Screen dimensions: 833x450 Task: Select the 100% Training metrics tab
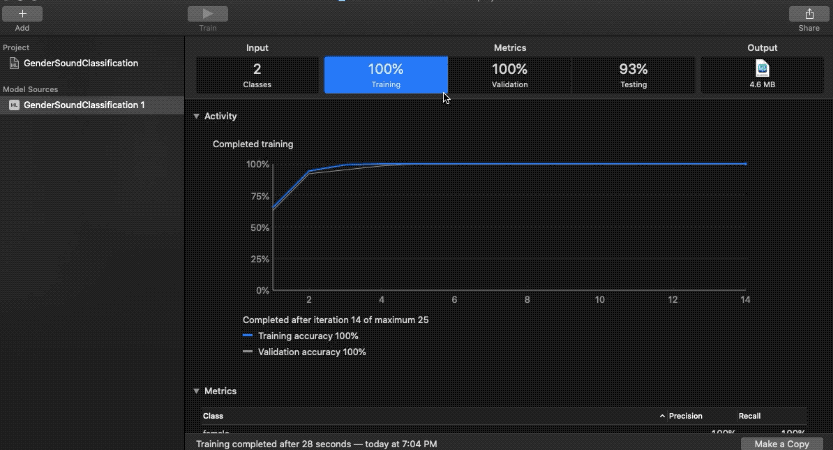point(386,75)
